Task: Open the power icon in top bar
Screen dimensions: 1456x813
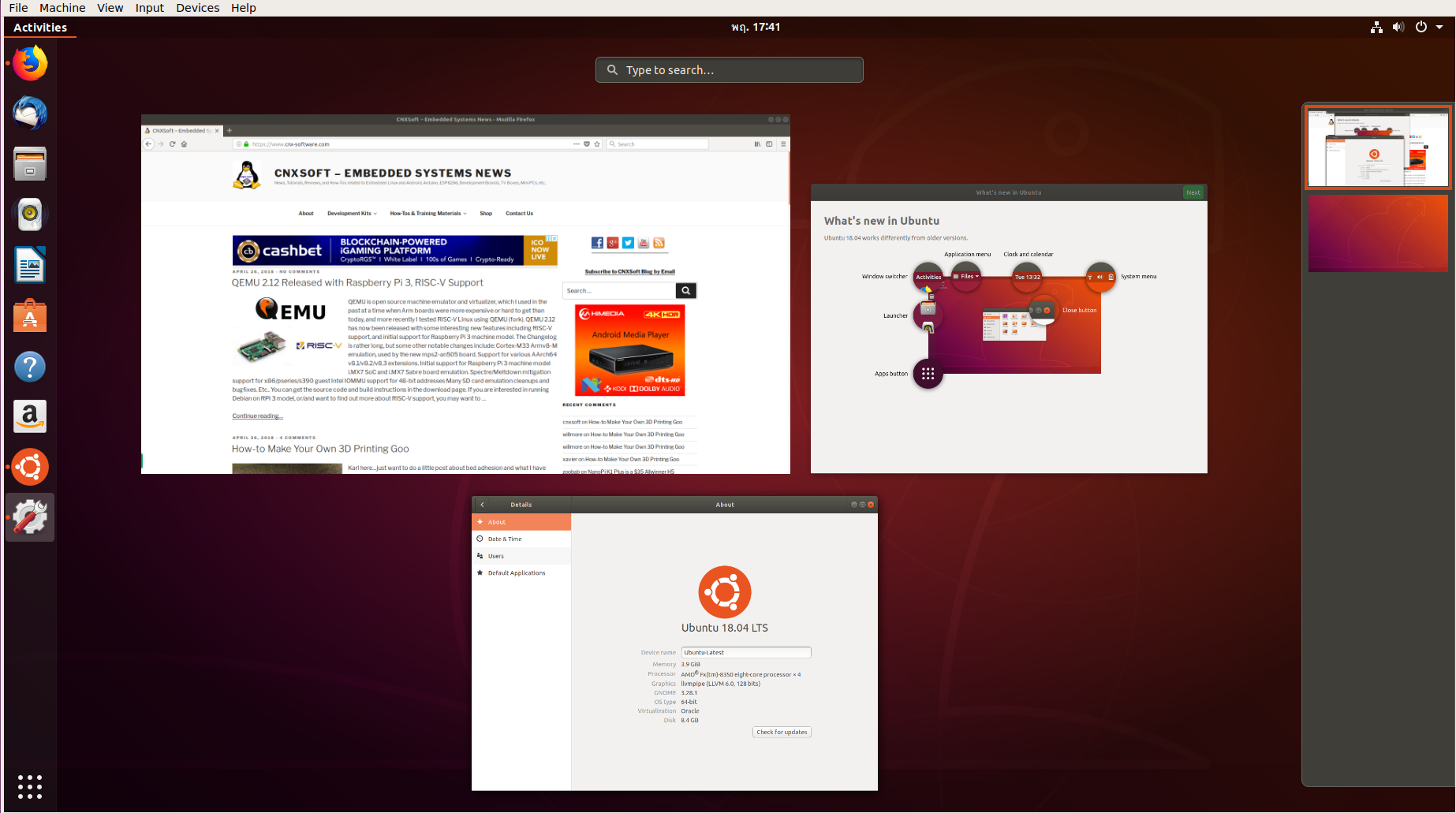Action: click(1421, 27)
